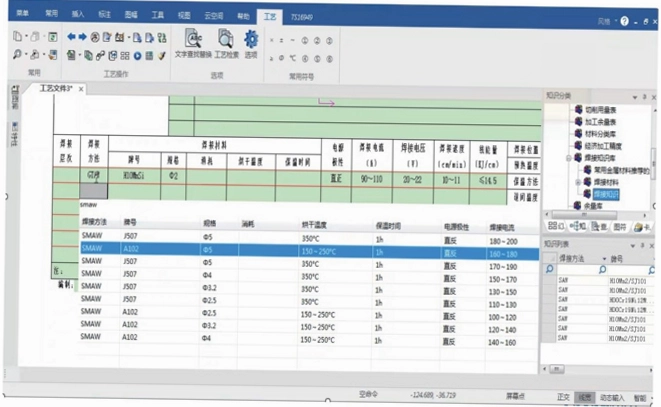Select the 工艺文件3* document tab
The height and width of the screenshot is (407, 661).
pos(56,88)
